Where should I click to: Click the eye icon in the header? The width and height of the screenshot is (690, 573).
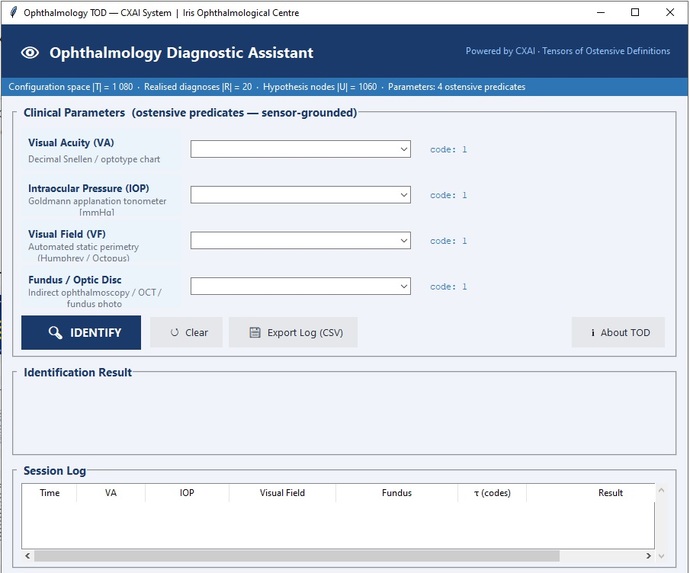pyautogui.click(x=30, y=53)
